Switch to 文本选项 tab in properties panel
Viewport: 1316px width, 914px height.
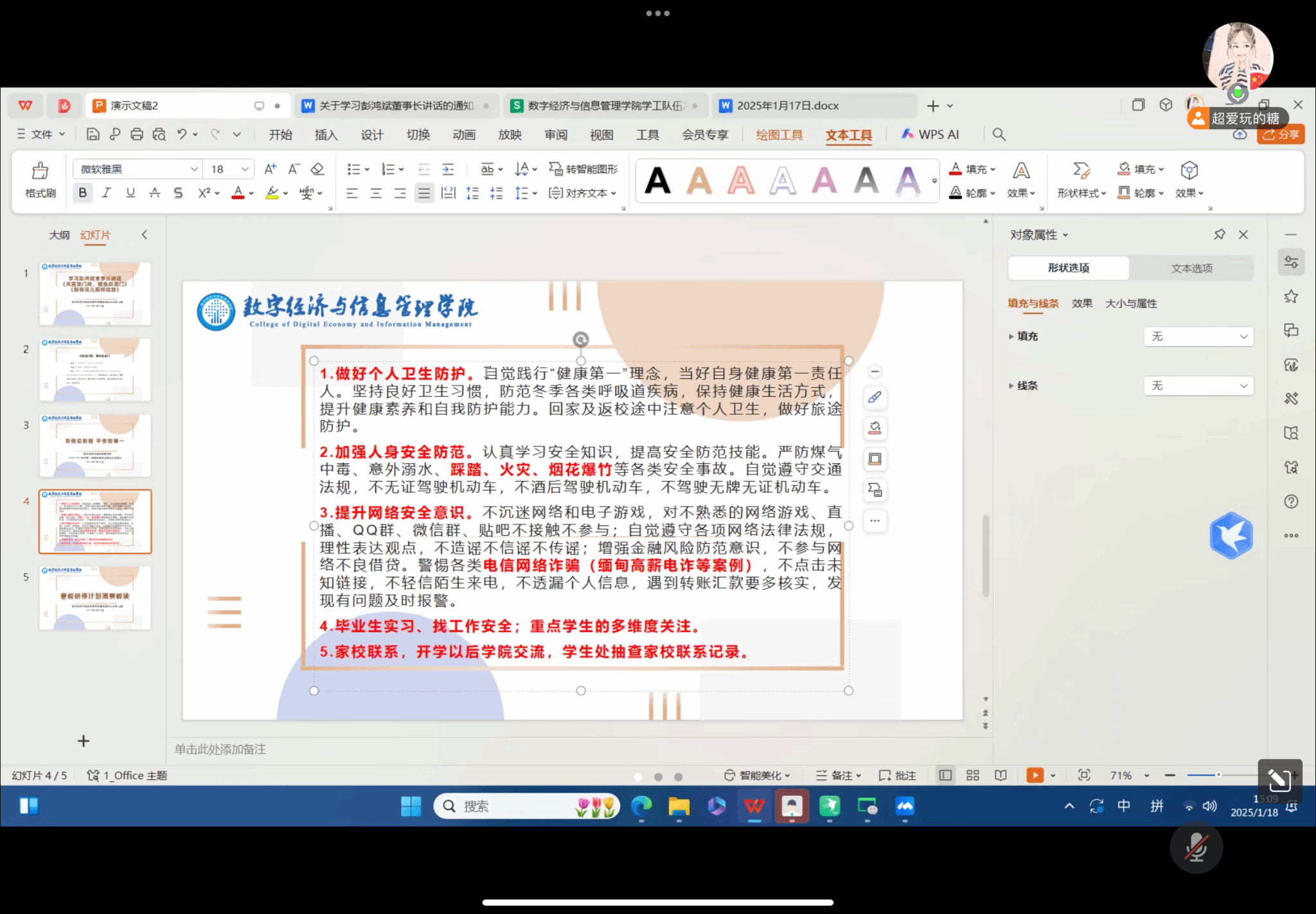(1191, 268)
